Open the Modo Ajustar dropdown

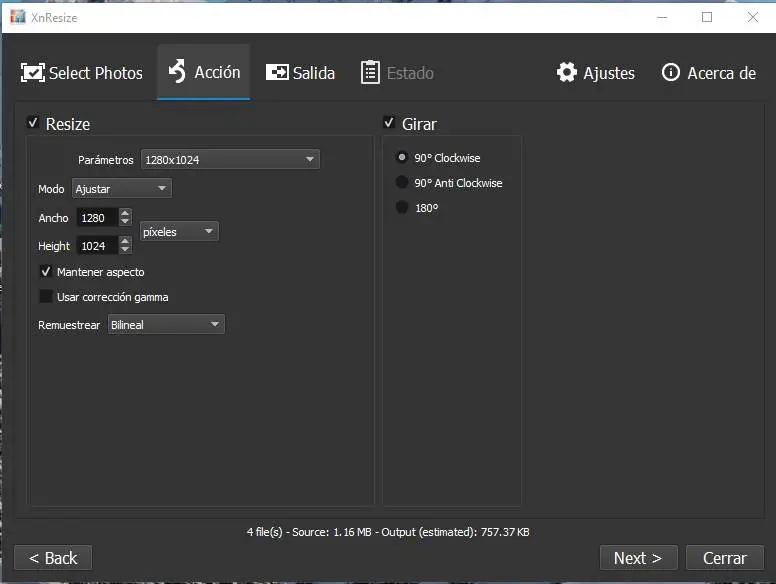tap(122, 189)
